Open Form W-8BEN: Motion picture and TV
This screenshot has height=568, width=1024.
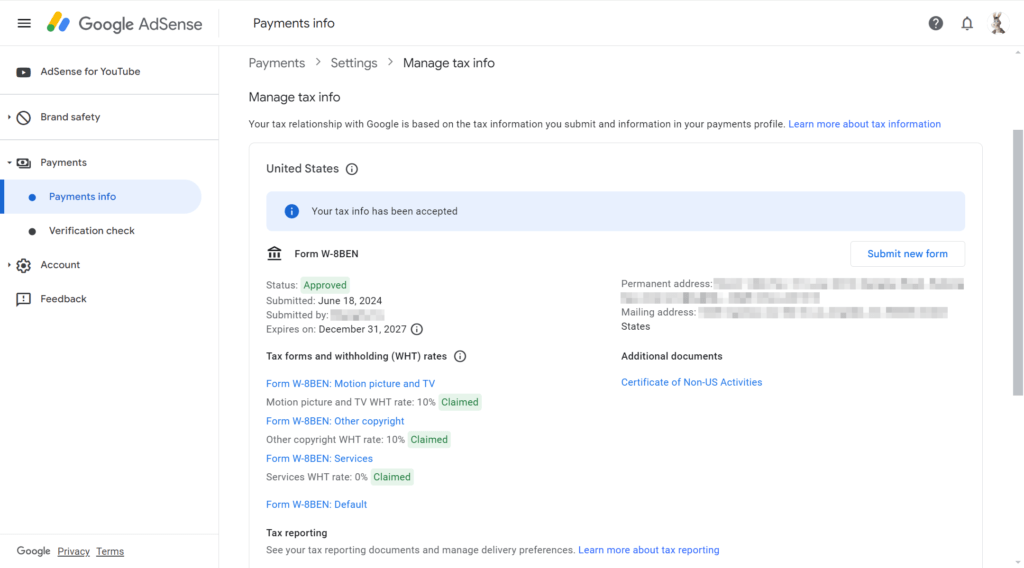pyautogui.click(x=350, y=384)
